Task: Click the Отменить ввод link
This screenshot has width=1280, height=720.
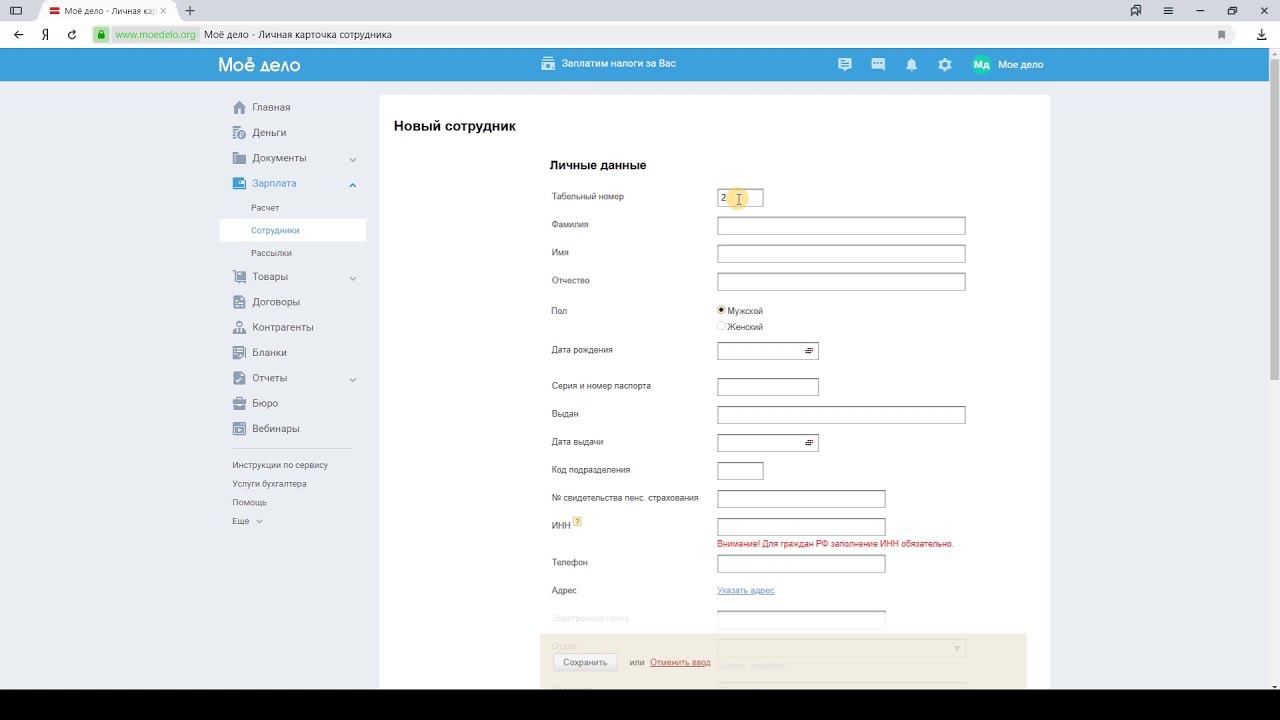Action: click(x=680, y=662)
